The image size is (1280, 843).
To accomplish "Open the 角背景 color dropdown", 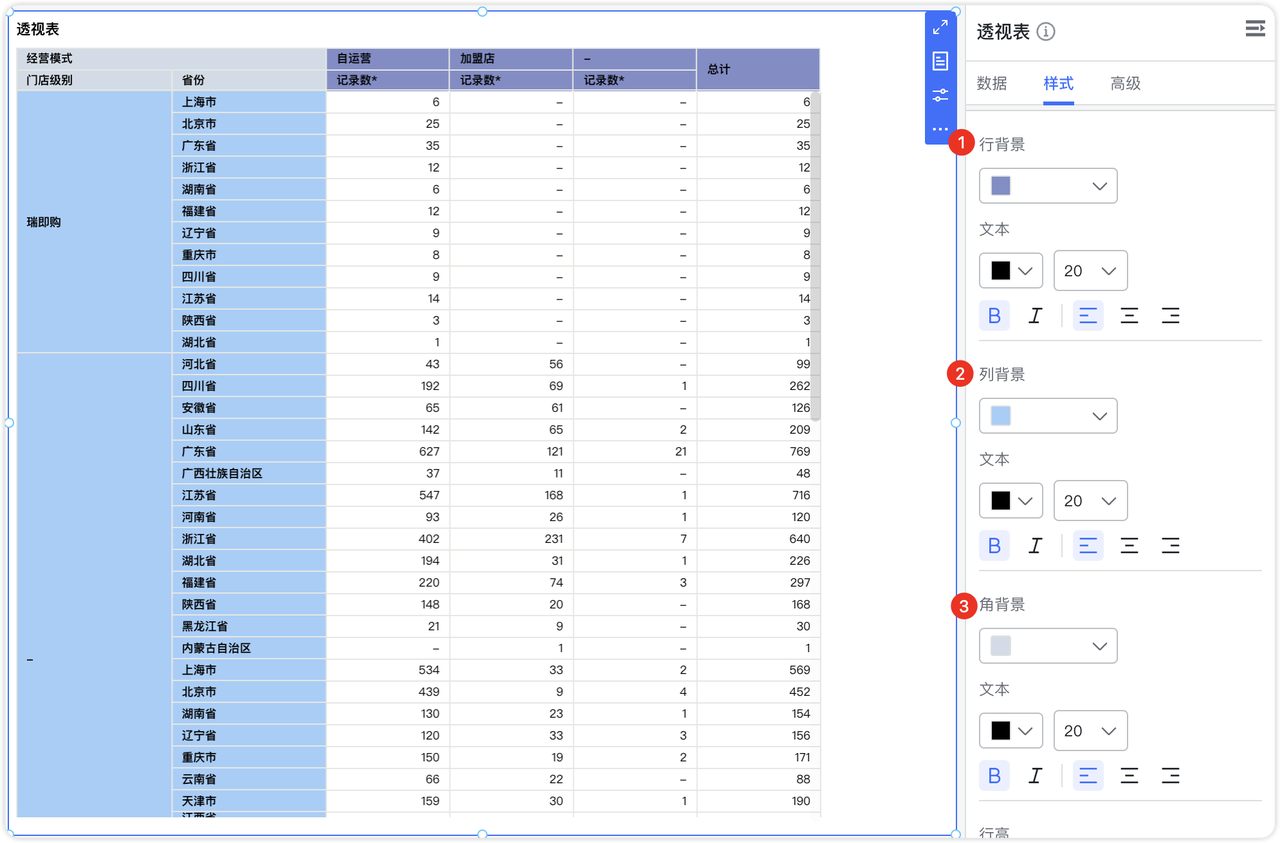I will (x=1048, y=645).
